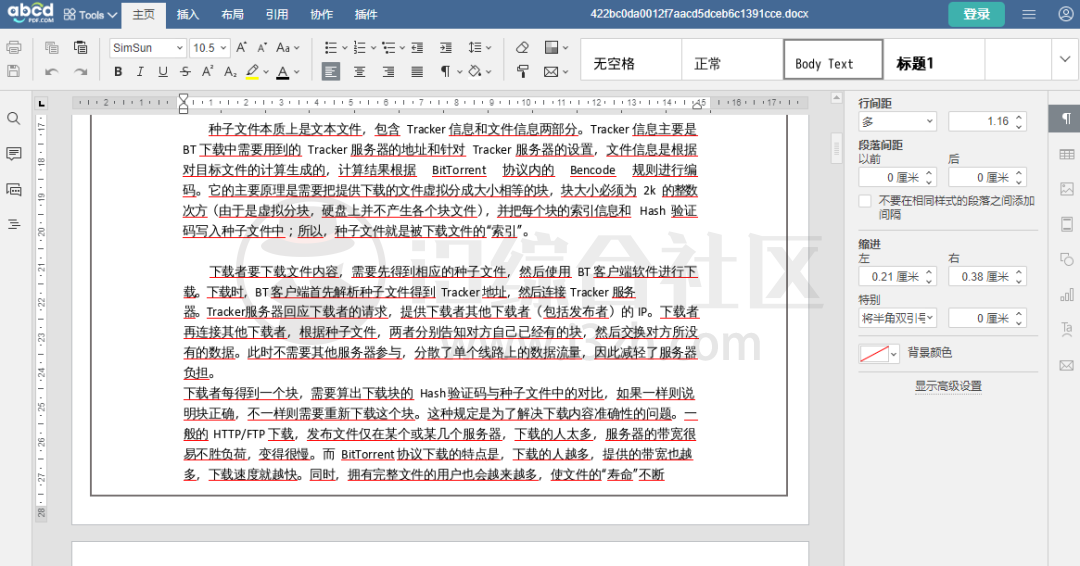
Task: Justify the paragraph text
Action: click(417, 72)
